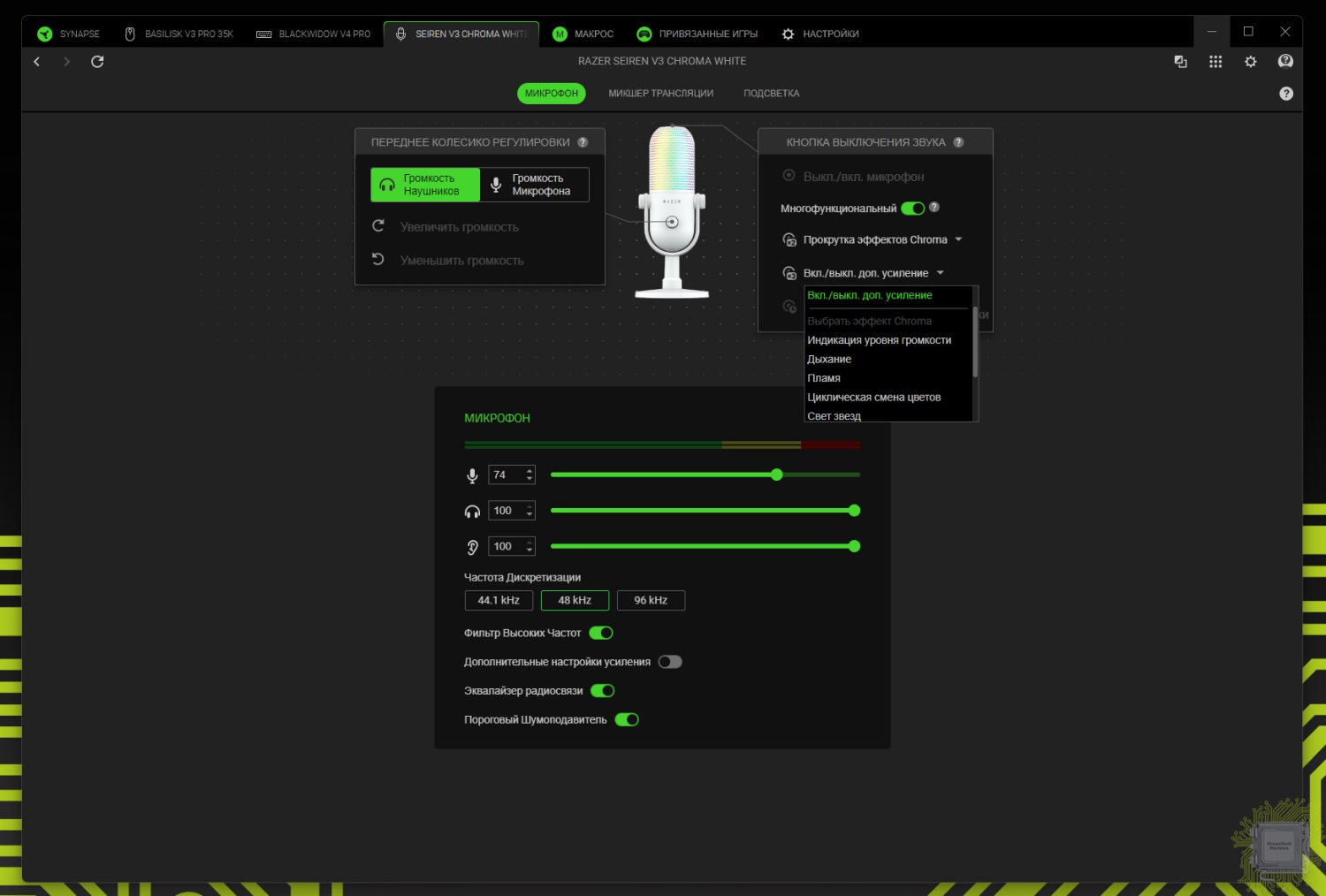Open the apps grid icon

[1215, 62]
